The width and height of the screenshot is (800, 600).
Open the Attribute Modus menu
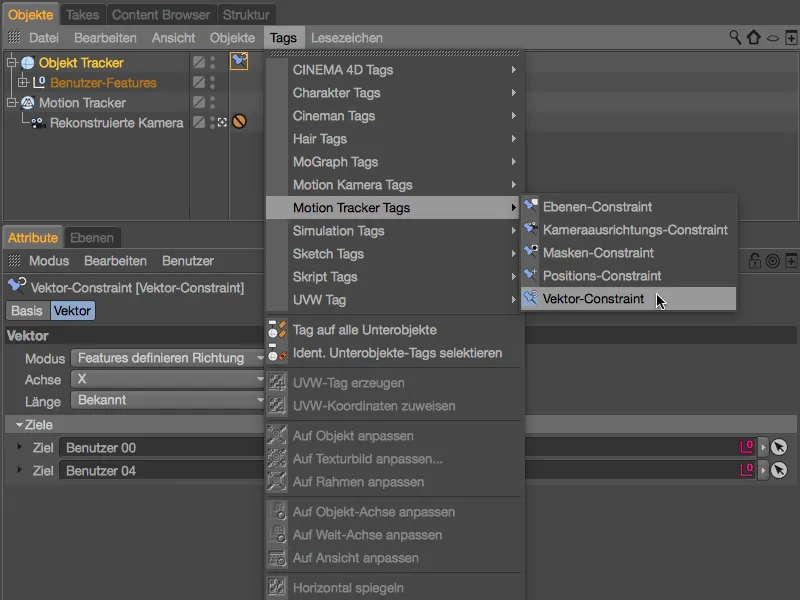(x=49, y=261)
